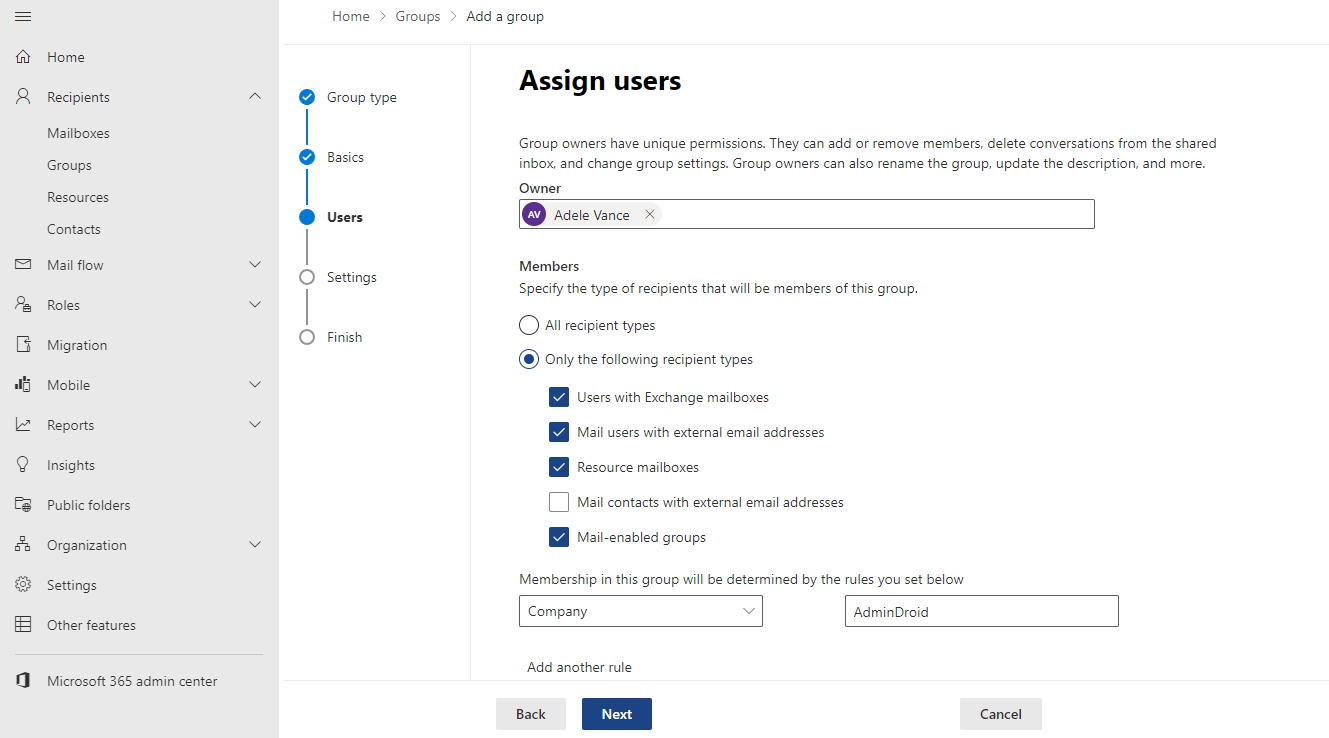Click the Add another rule link

click(579, 666)
